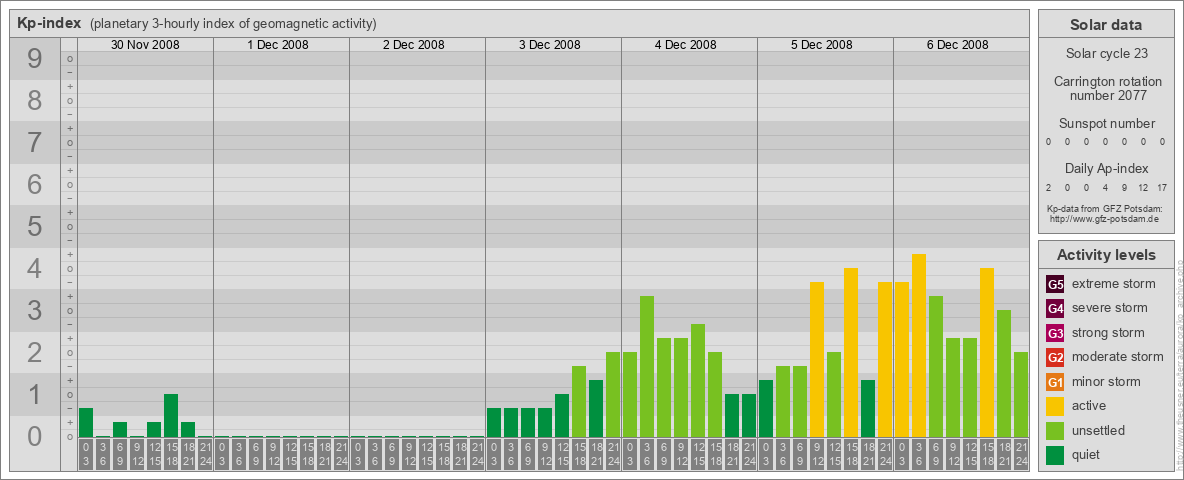The width and height of the screenshot is (1184, 480).
Task: Click the 21-24 time label under 2 Dec
Action: (477, 455)
